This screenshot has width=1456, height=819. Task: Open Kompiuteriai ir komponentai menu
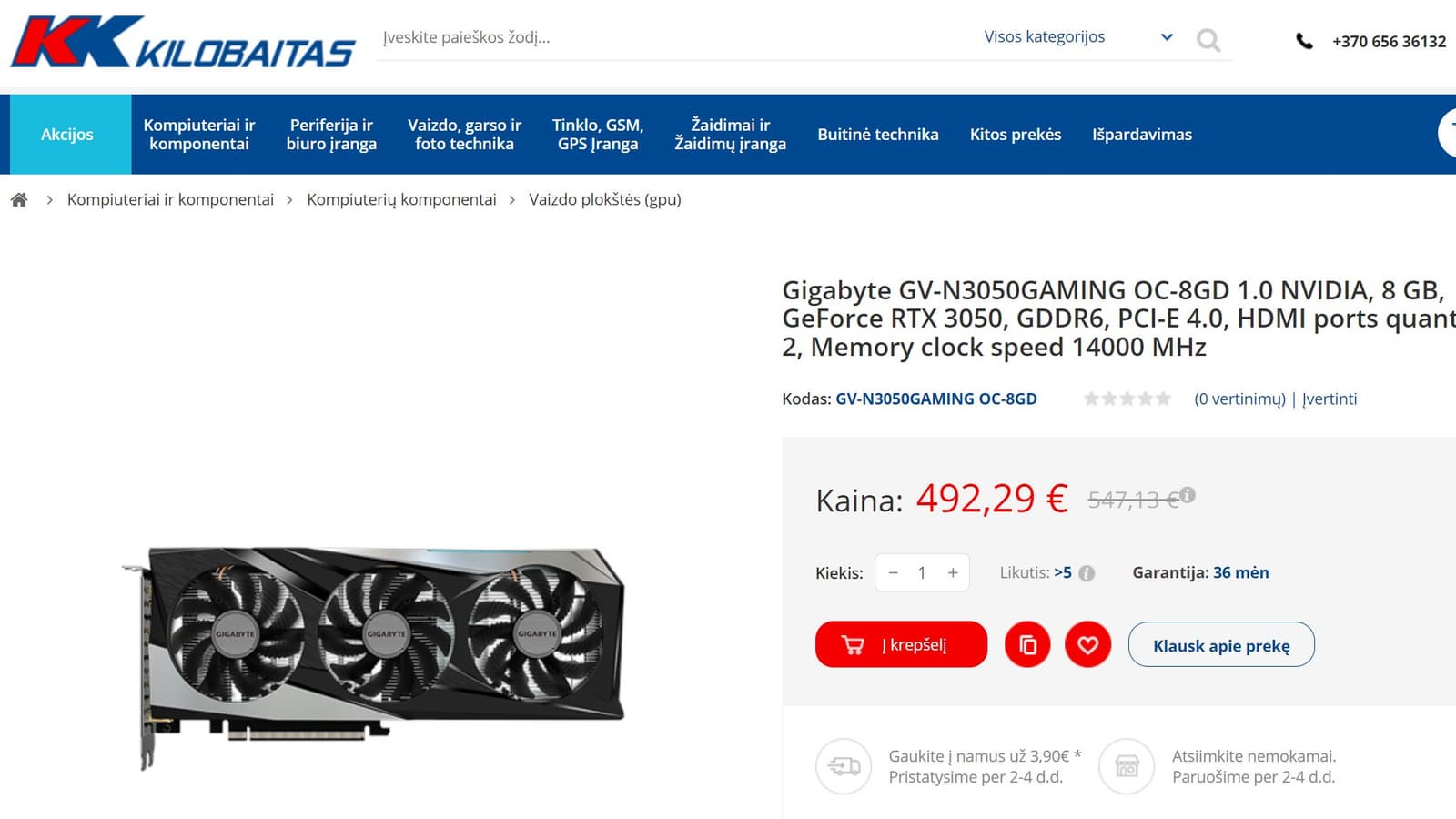pyautogui.click(x=199, y=134)
